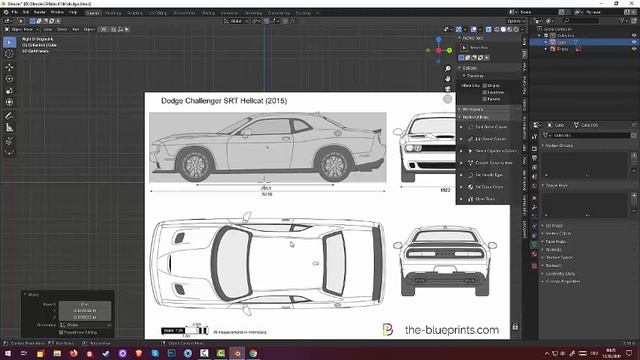Open the Texture properties tab icon
This screenshot has height=360, width=640.
[534, 266]
